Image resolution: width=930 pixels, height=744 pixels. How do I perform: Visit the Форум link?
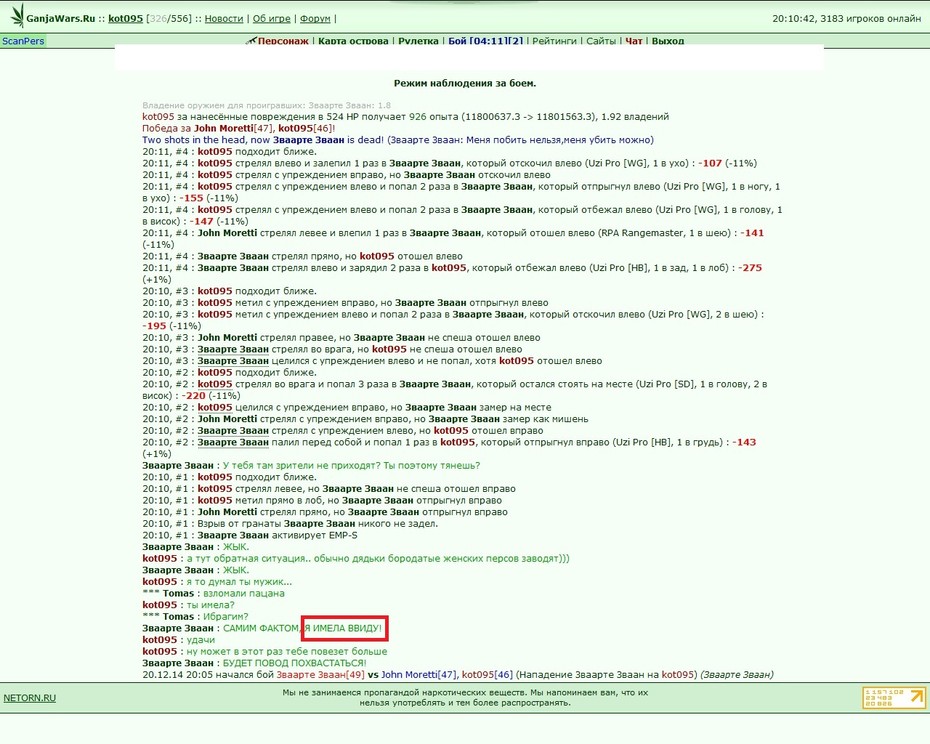[315, 18]
